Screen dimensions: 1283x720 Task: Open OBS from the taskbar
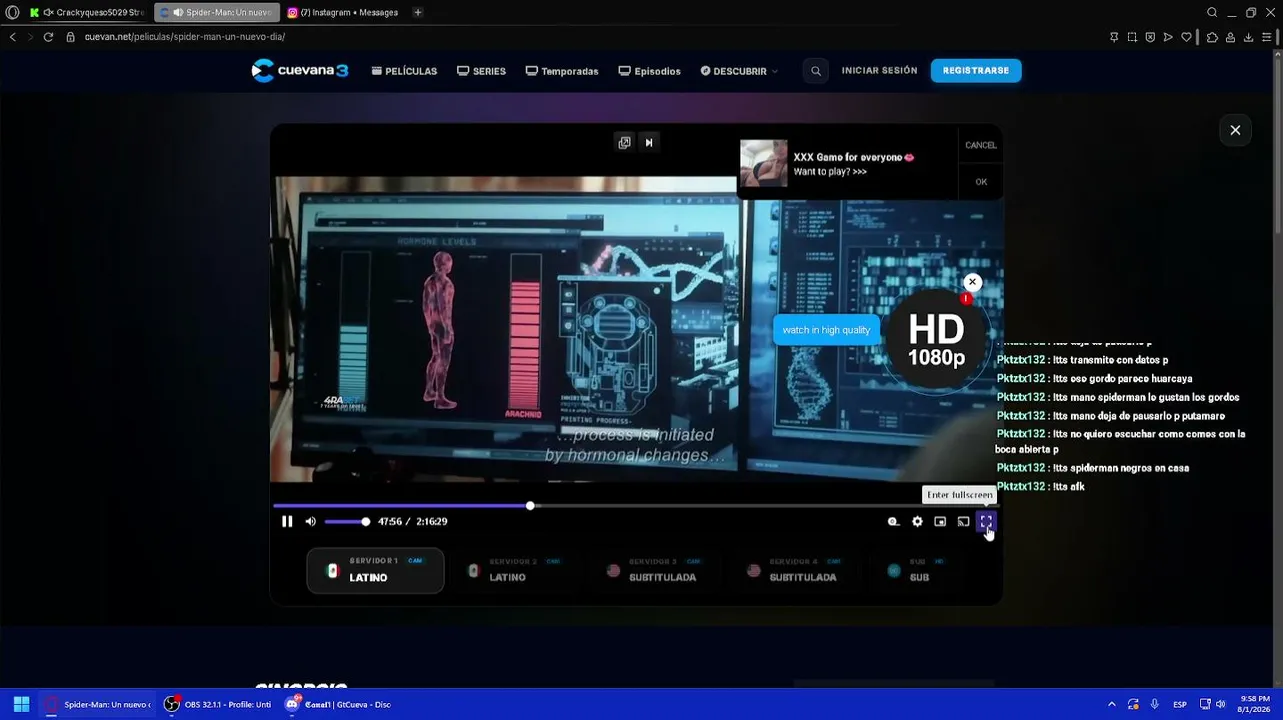pyautogui.click(x=218, y=704)
